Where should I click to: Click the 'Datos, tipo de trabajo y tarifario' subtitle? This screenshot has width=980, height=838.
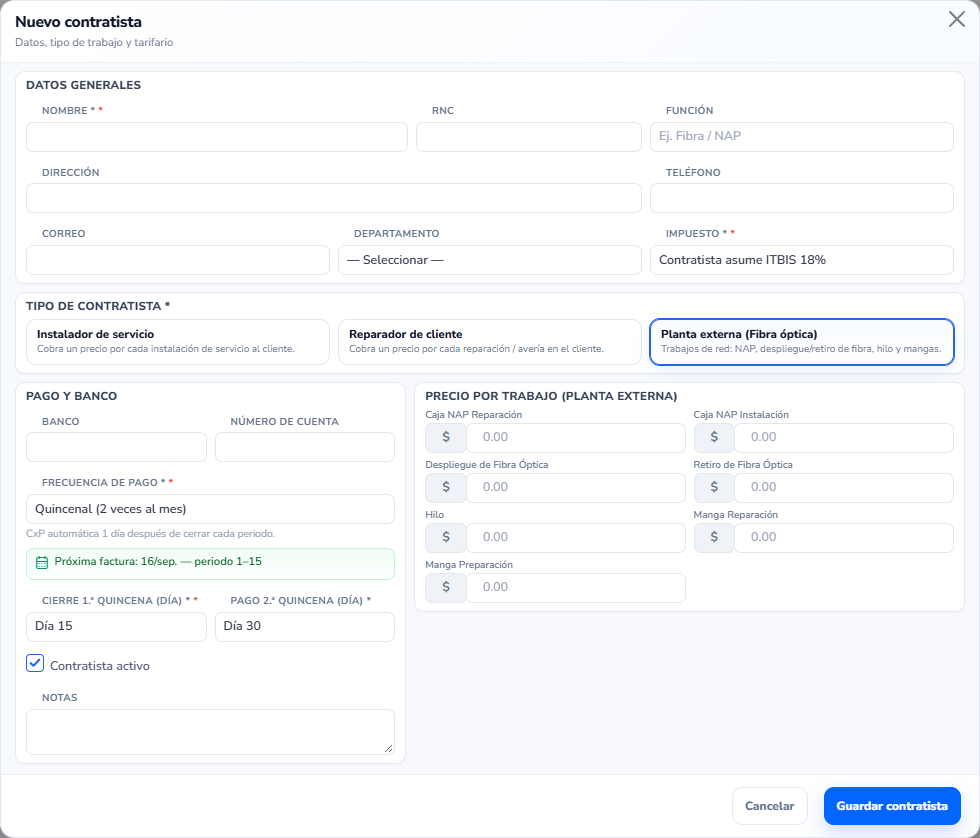coord(94,42)
